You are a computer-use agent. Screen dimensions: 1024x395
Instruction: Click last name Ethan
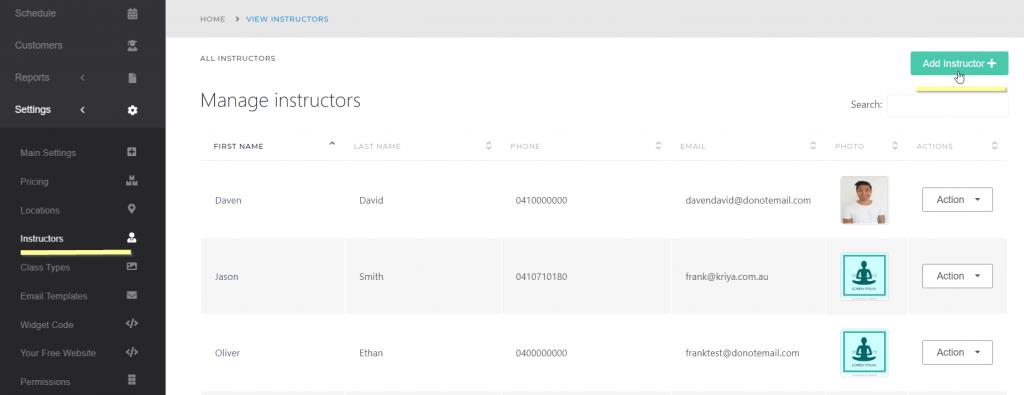(x=371, y=353)
